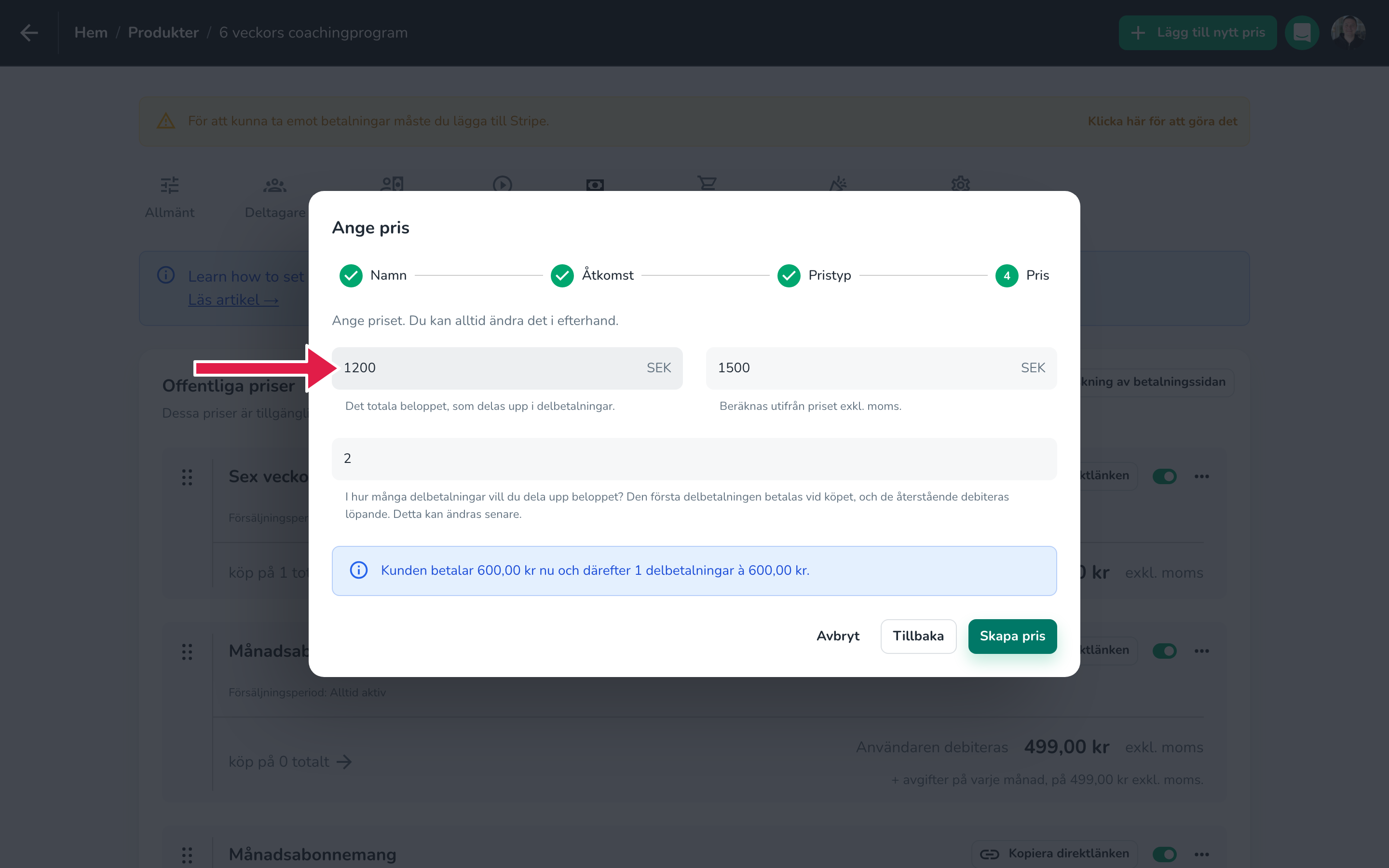The width and height of the screenshot is (1389, 868).
Task: Click 'Försäljningsperiod: Alltid aktiv' text
Action: [307, 692]
